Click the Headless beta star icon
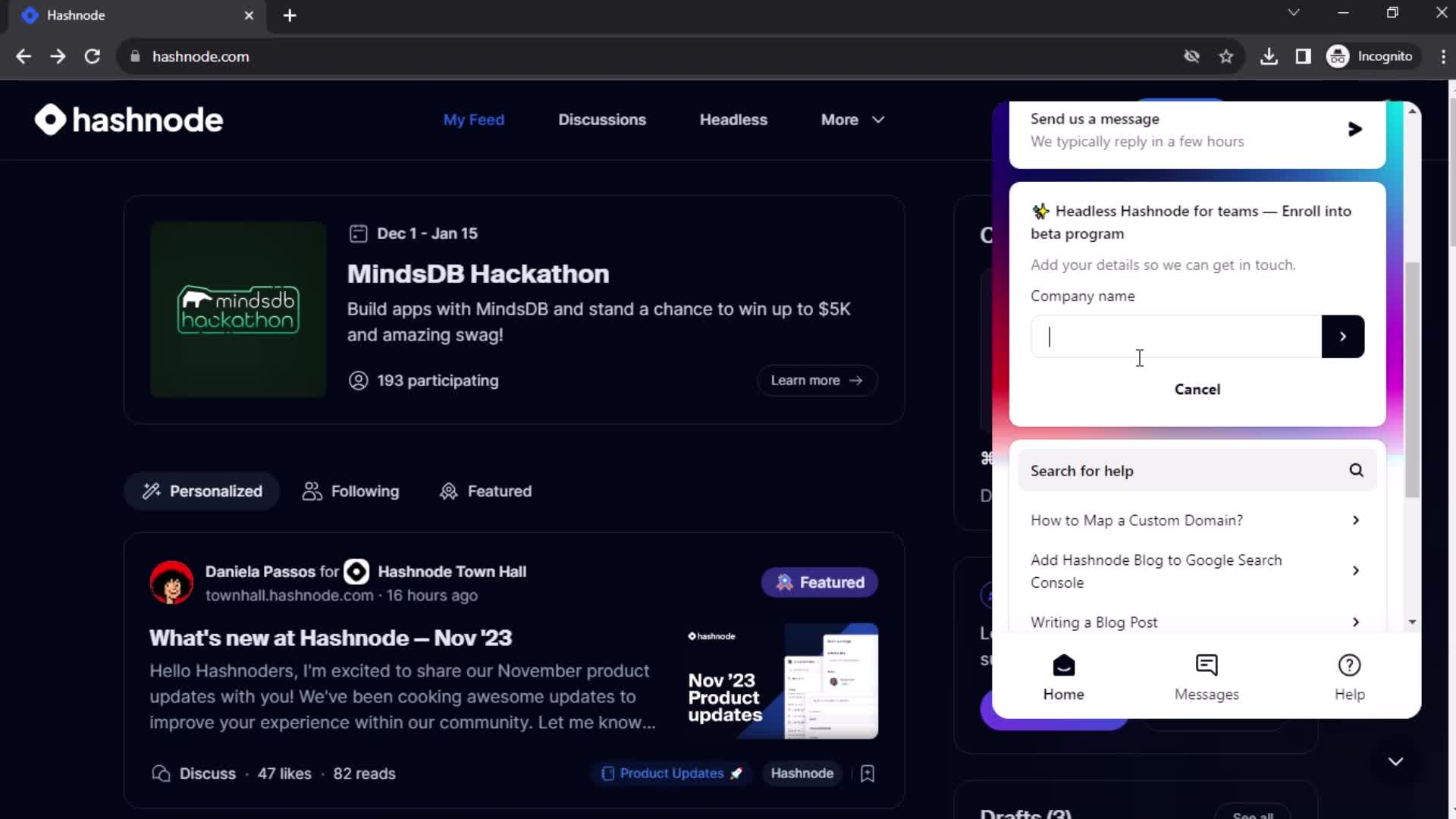The height and width of the screenshot is (819, 1456). click(x=1040, y=211)
